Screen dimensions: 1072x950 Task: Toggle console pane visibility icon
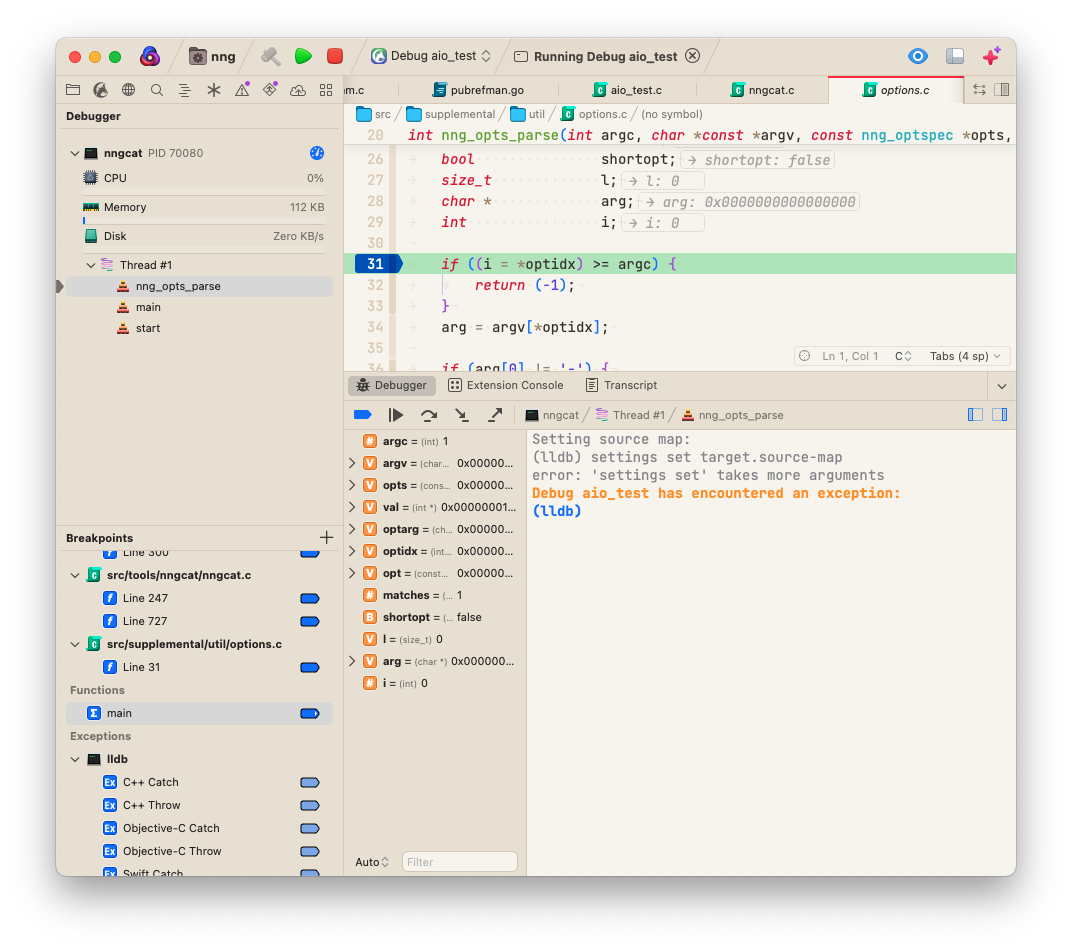point(1000,415)
